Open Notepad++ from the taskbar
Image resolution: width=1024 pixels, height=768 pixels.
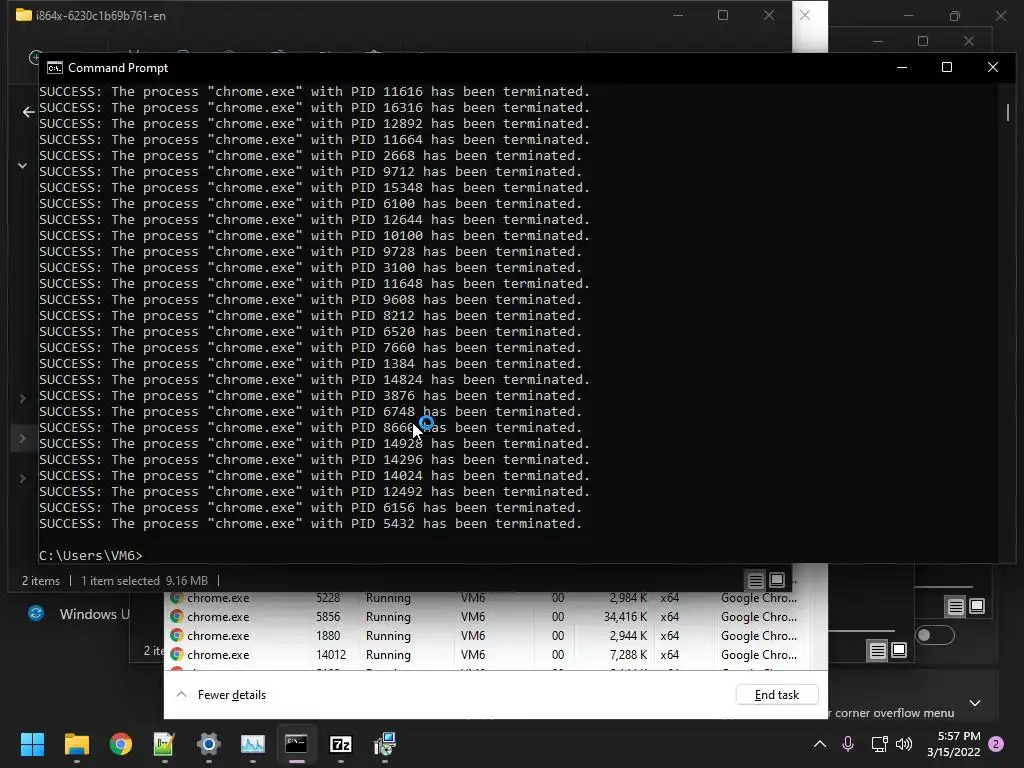[164, 744]
